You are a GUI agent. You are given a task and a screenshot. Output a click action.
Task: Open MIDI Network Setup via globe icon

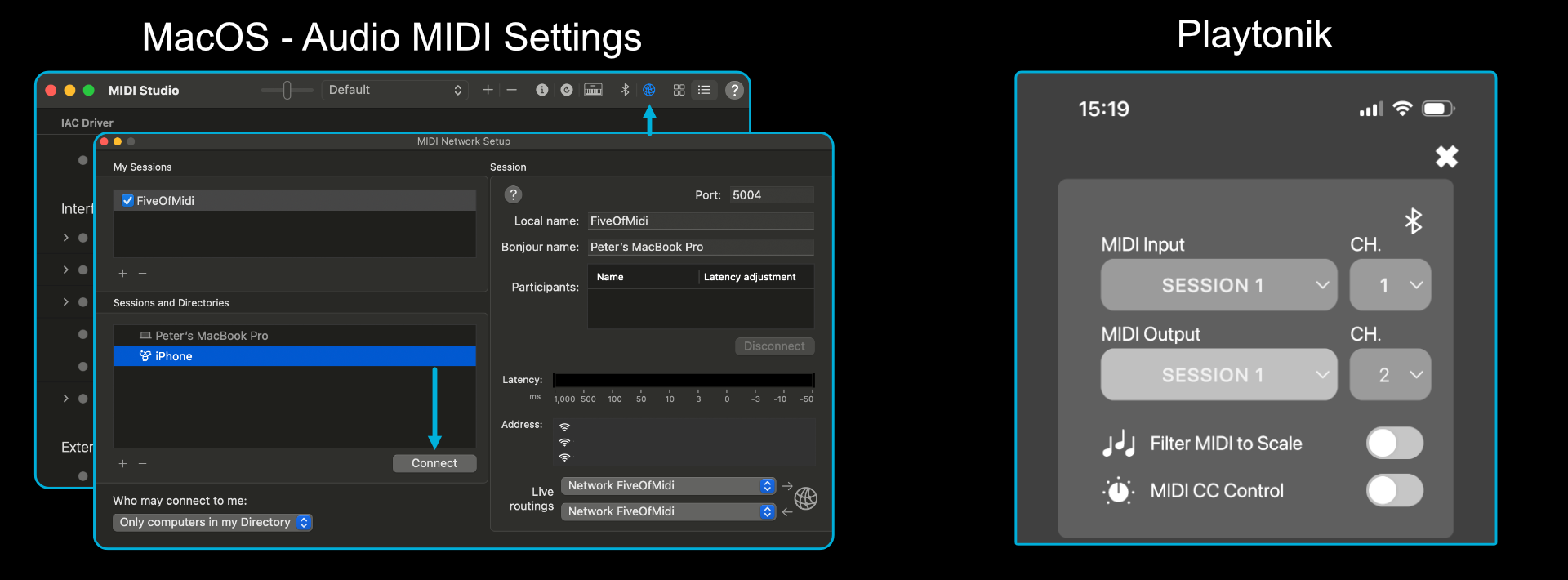pos(649,90)
